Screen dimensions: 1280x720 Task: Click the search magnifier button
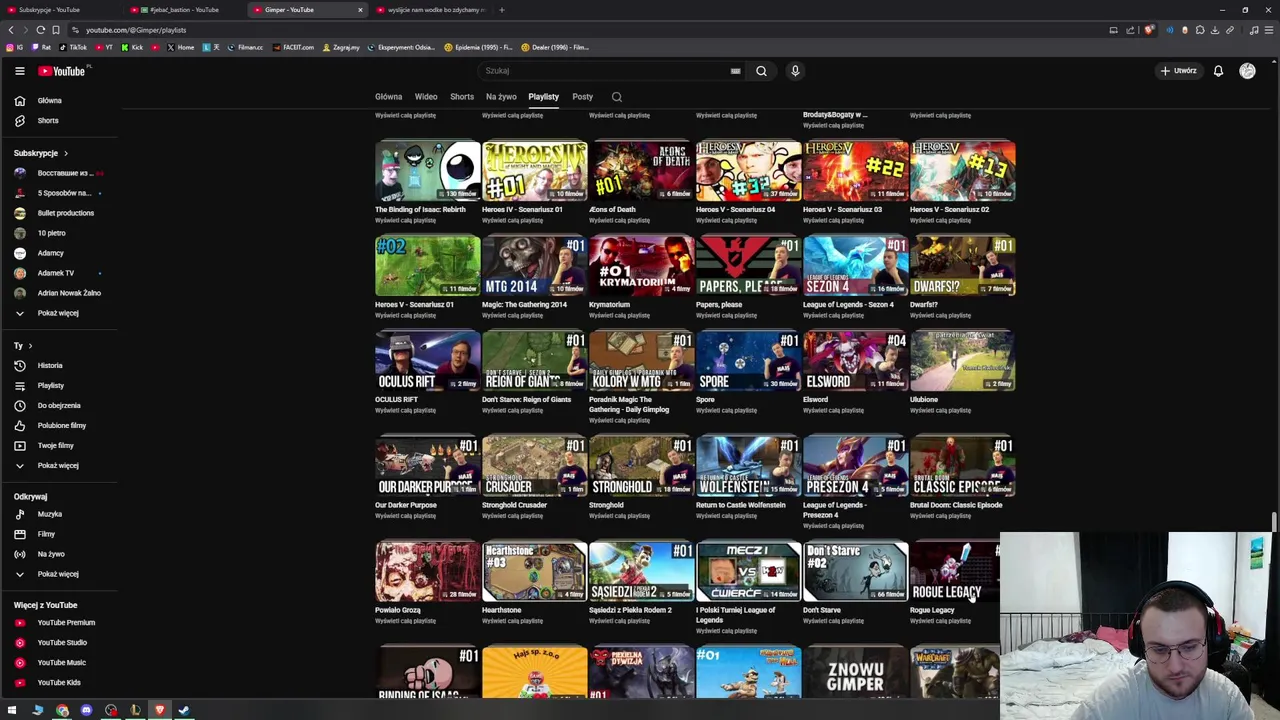[761, 71]
